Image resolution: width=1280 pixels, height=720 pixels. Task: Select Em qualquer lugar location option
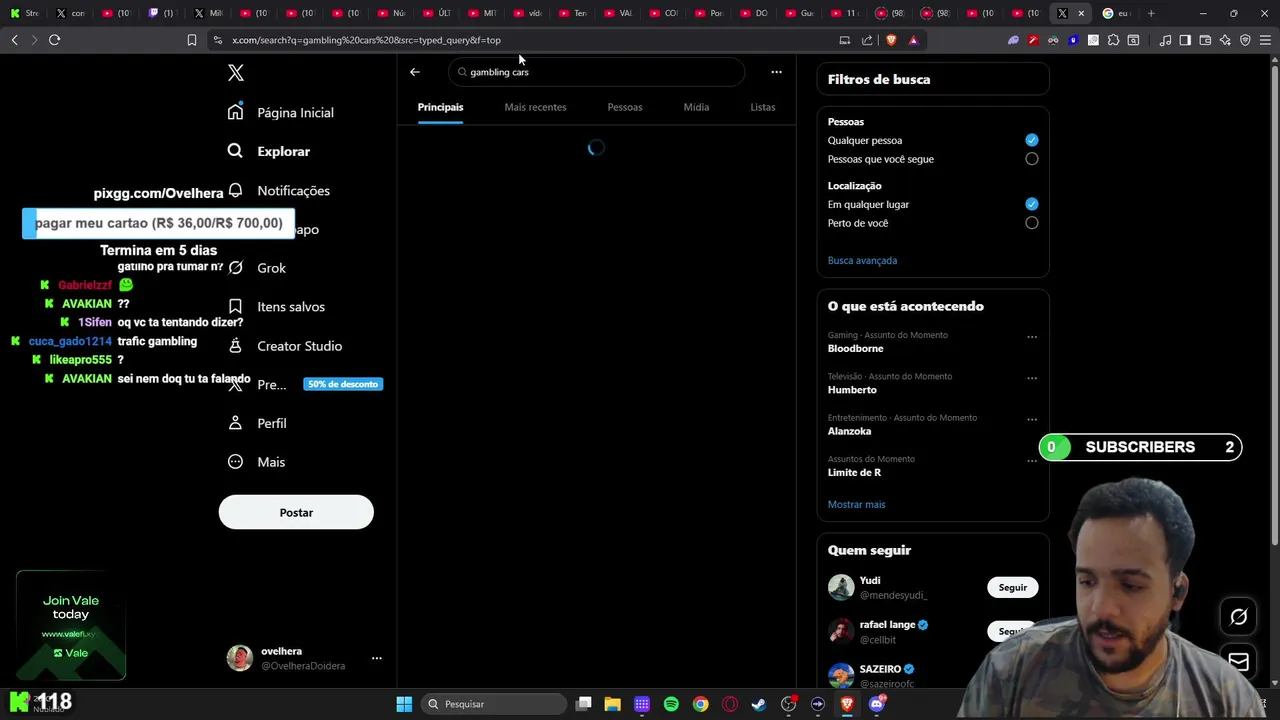pyautogui.click(x=1032, y=204)
